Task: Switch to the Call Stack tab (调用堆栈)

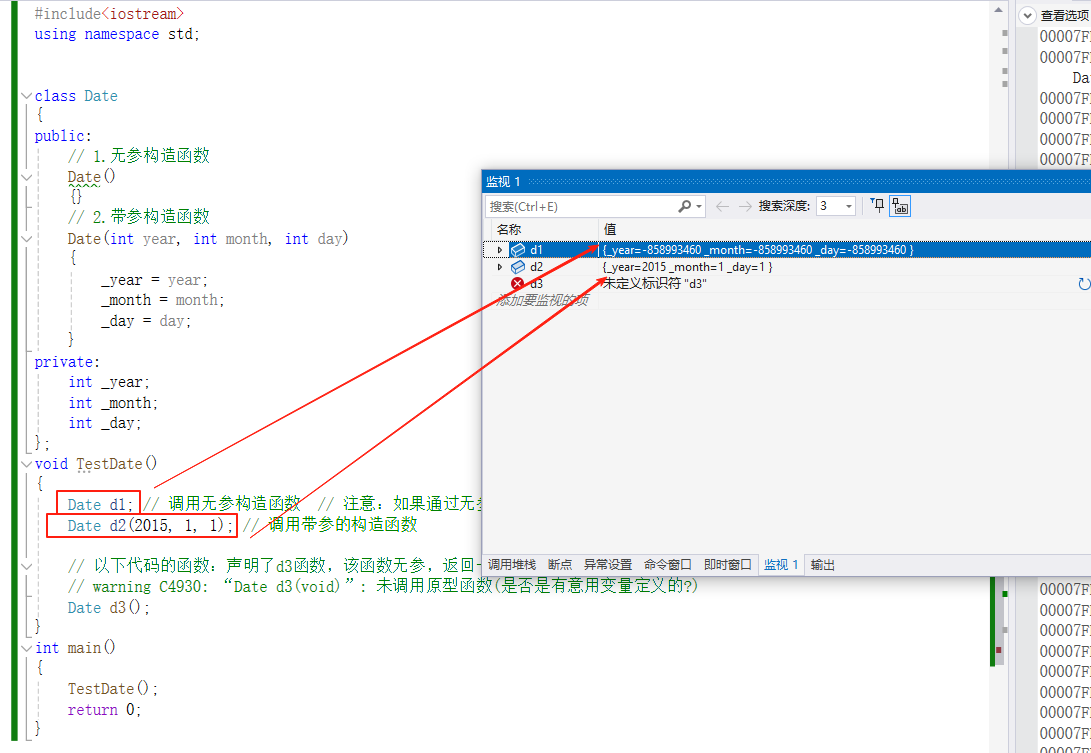Action: pyautogui.click(x=511, y=564)
